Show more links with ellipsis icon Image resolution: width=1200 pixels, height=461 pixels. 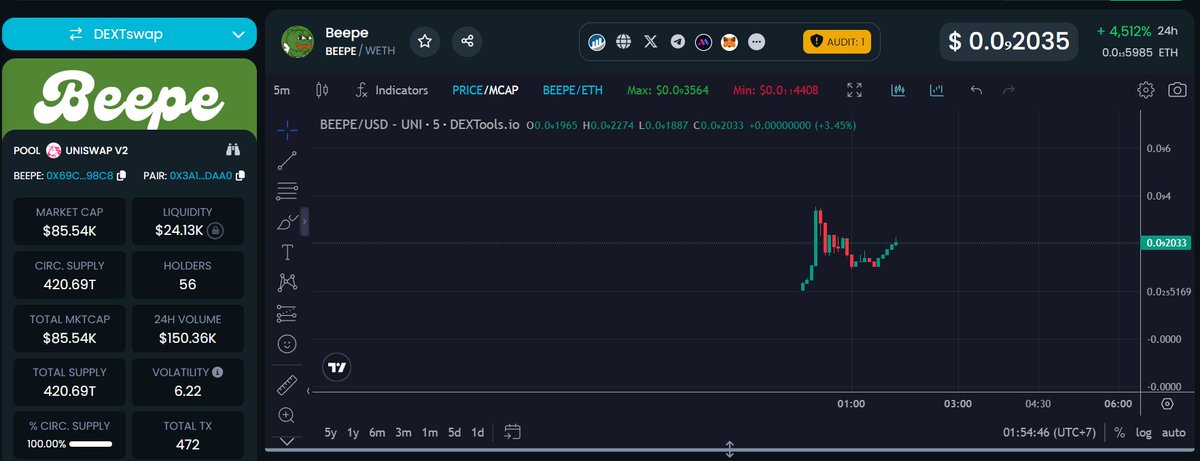(757, 42)
